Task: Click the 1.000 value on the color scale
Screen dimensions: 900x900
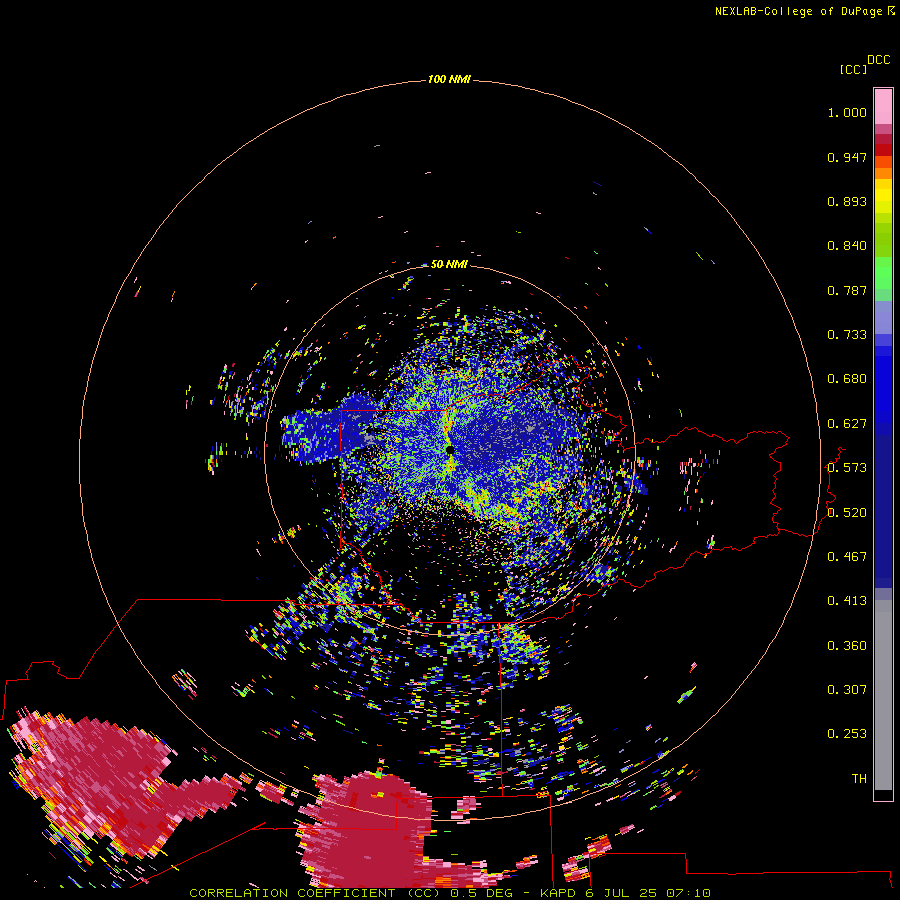Action: 847,112
